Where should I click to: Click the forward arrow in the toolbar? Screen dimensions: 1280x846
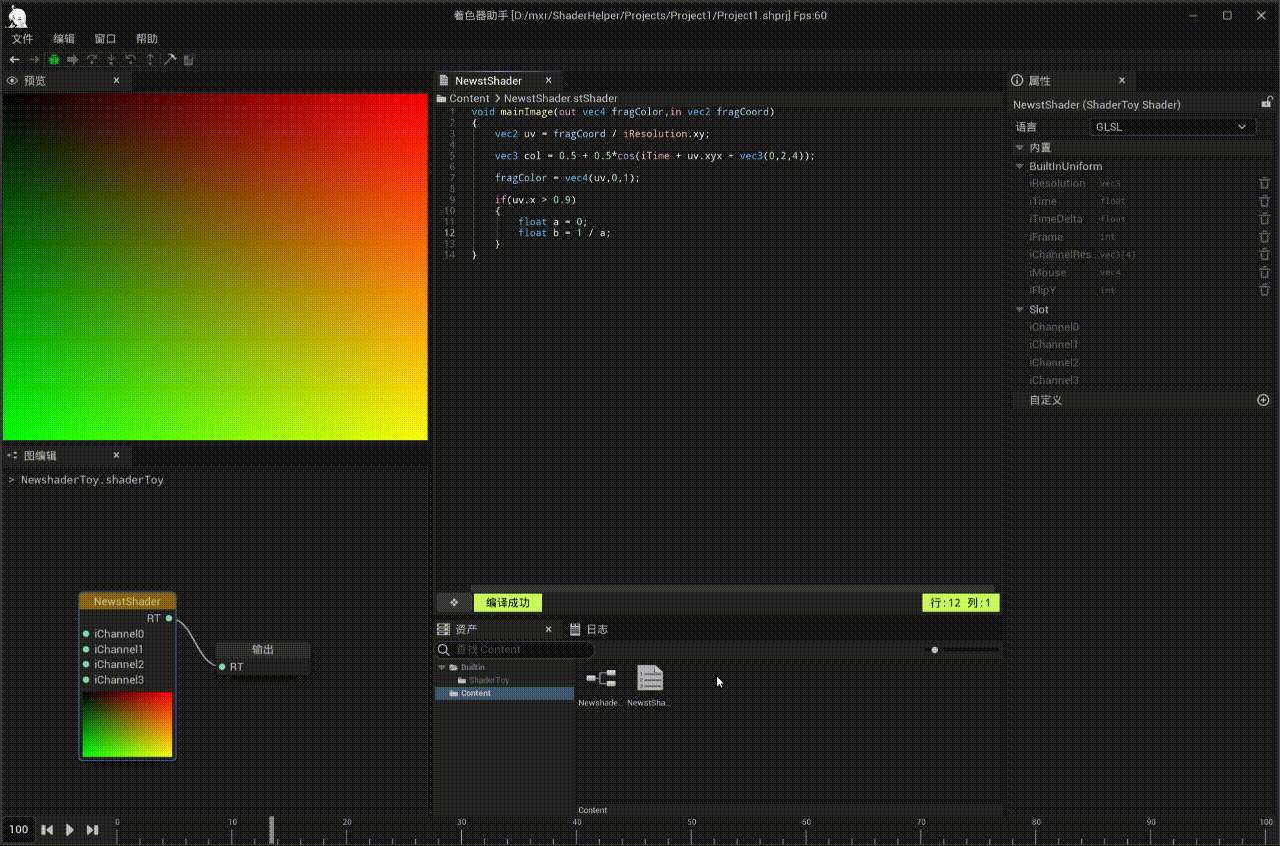(x=34, y=60)
